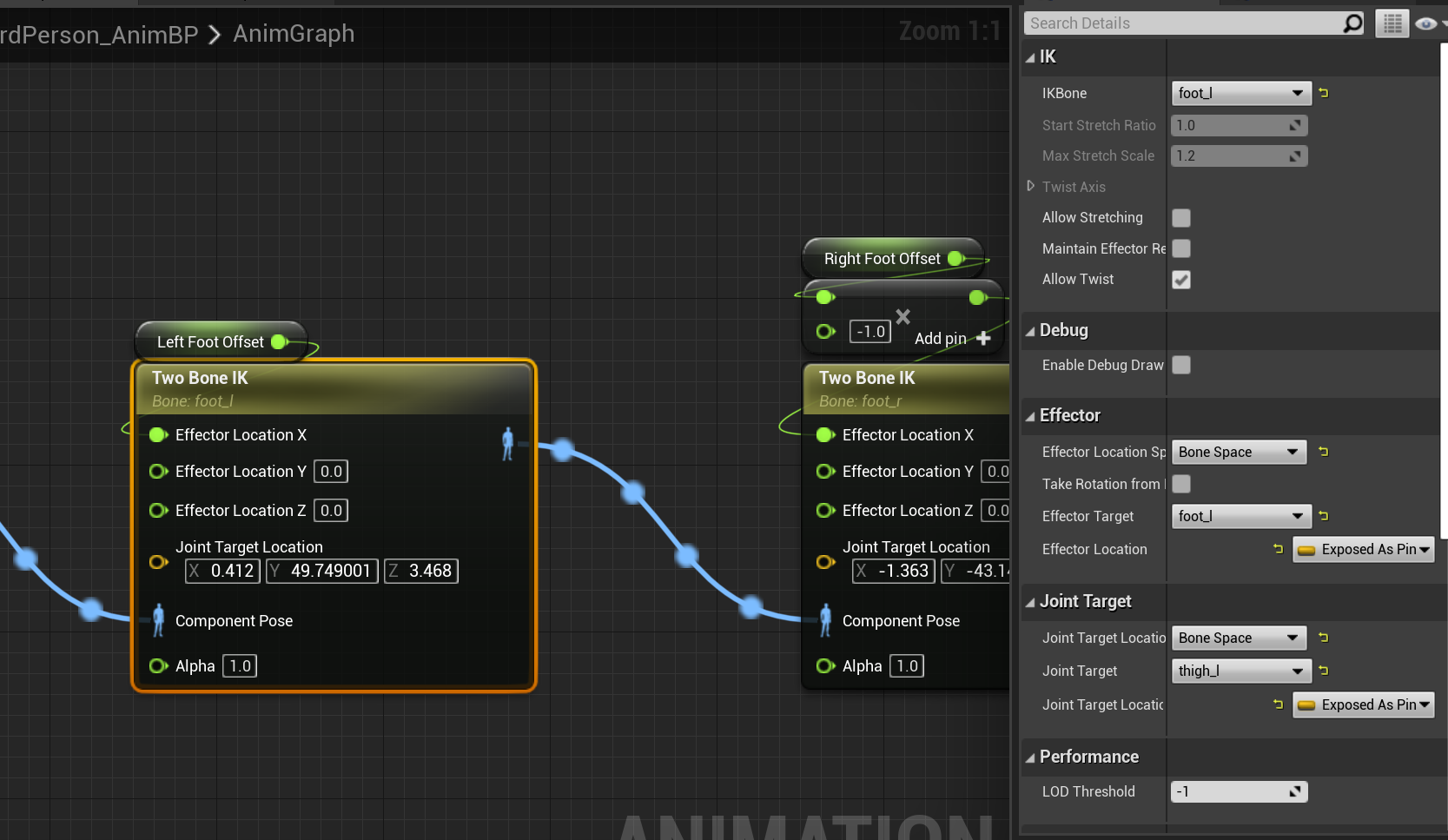
Task: Select the foot_l Two Bone IK title
Action: coord(200,378)
